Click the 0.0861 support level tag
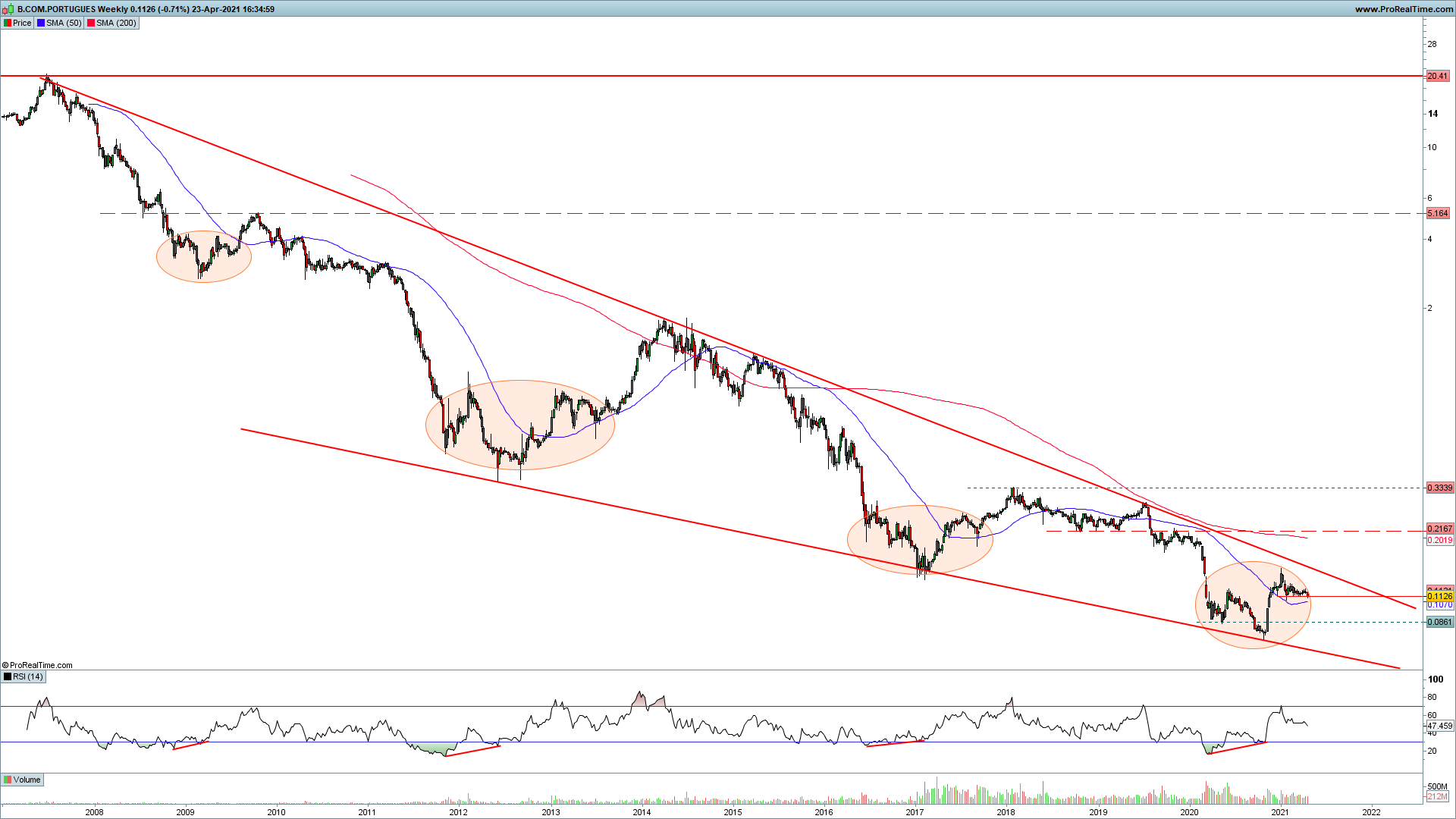 point(1439,622)
